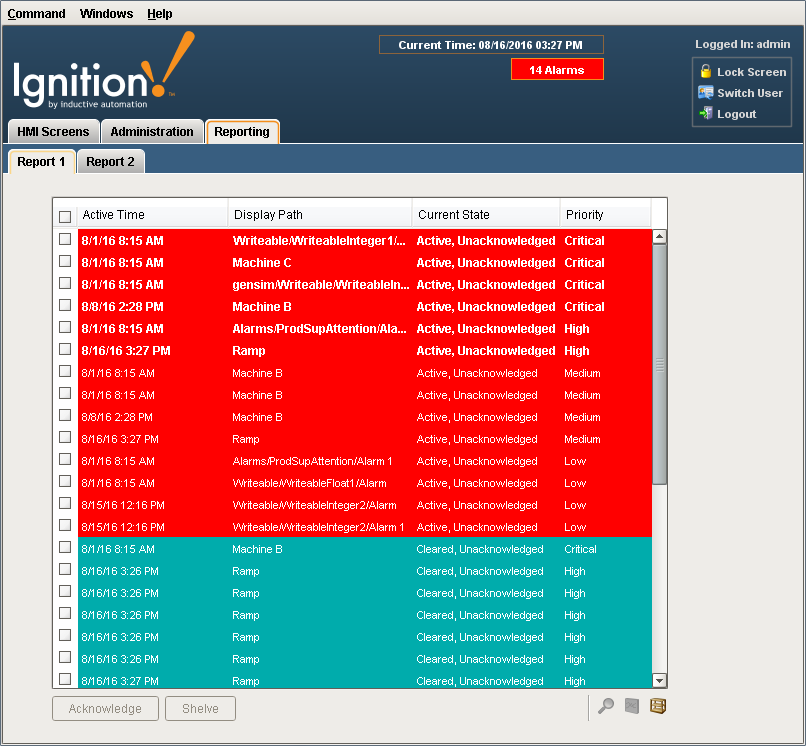
Task: Select the alarm filter magnifying glass icon
Action: pyautogui.click(x=605, y=706)
